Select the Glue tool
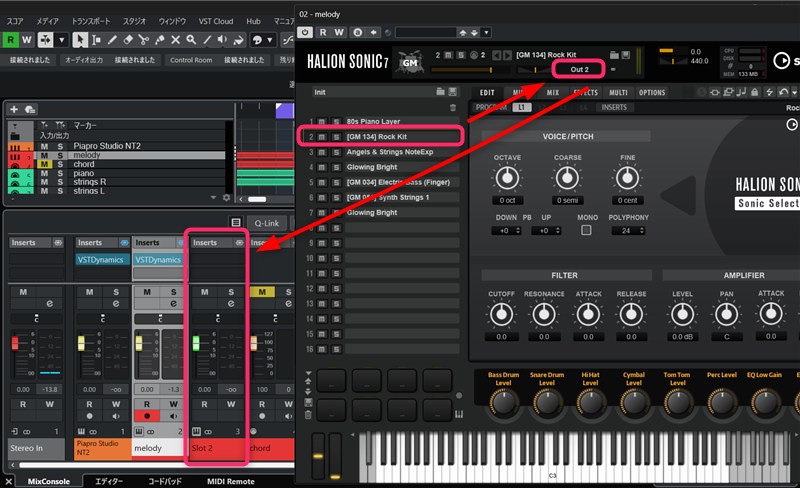This screenshot has width=800, height=488. coord(160,40)
